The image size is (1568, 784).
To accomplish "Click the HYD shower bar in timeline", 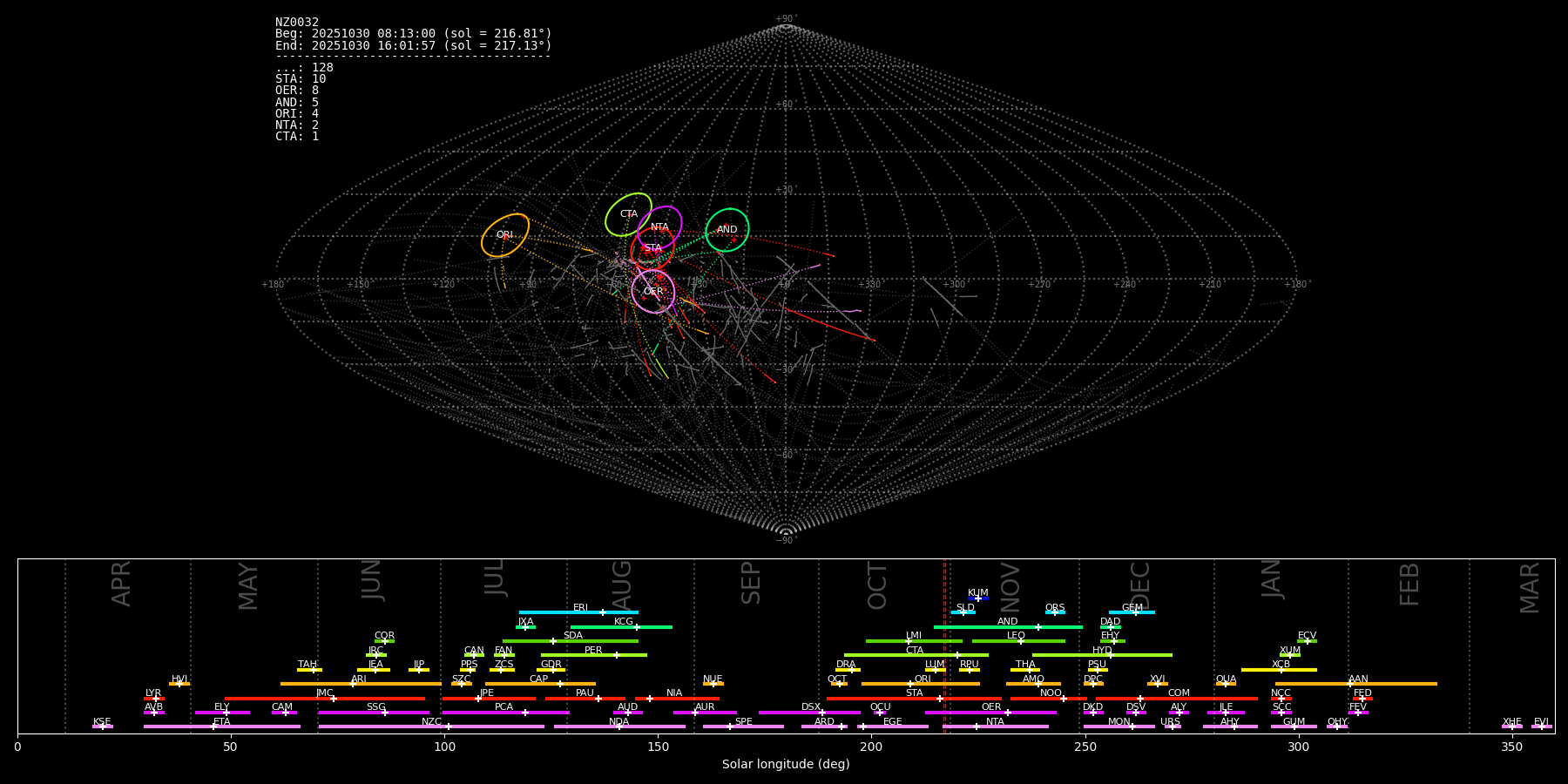I will click(x=1102, y=655).
